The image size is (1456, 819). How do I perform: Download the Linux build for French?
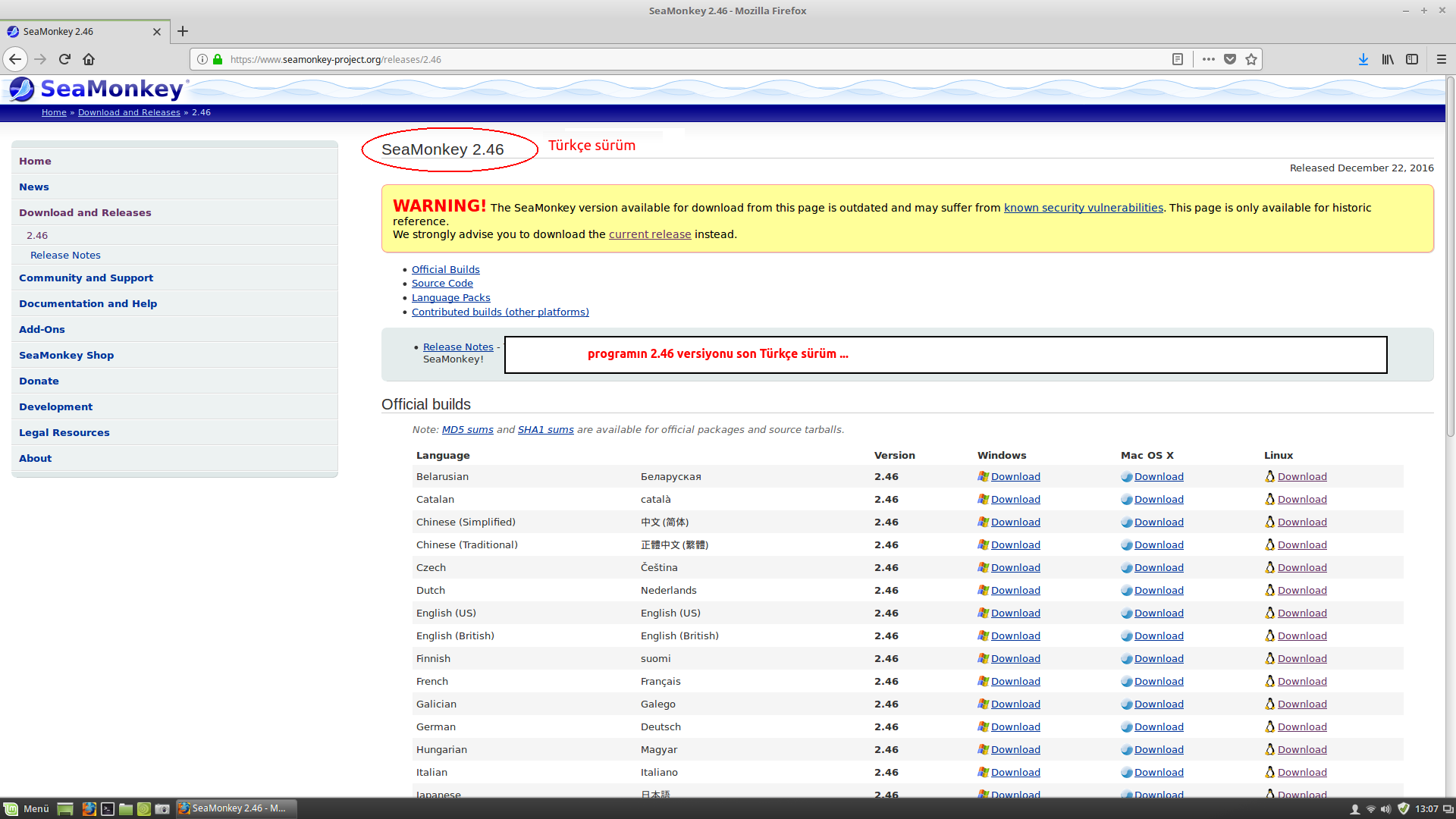coord(1302,681)
